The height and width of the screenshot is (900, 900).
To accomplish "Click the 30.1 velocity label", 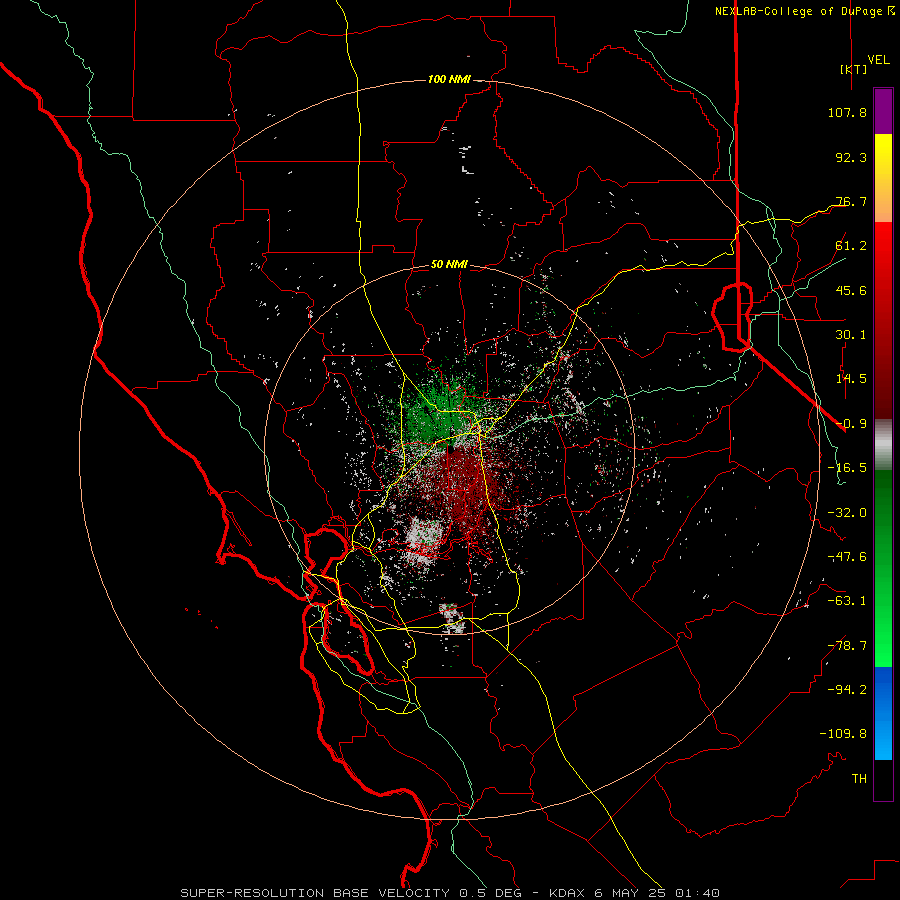I will pos(851,335).
